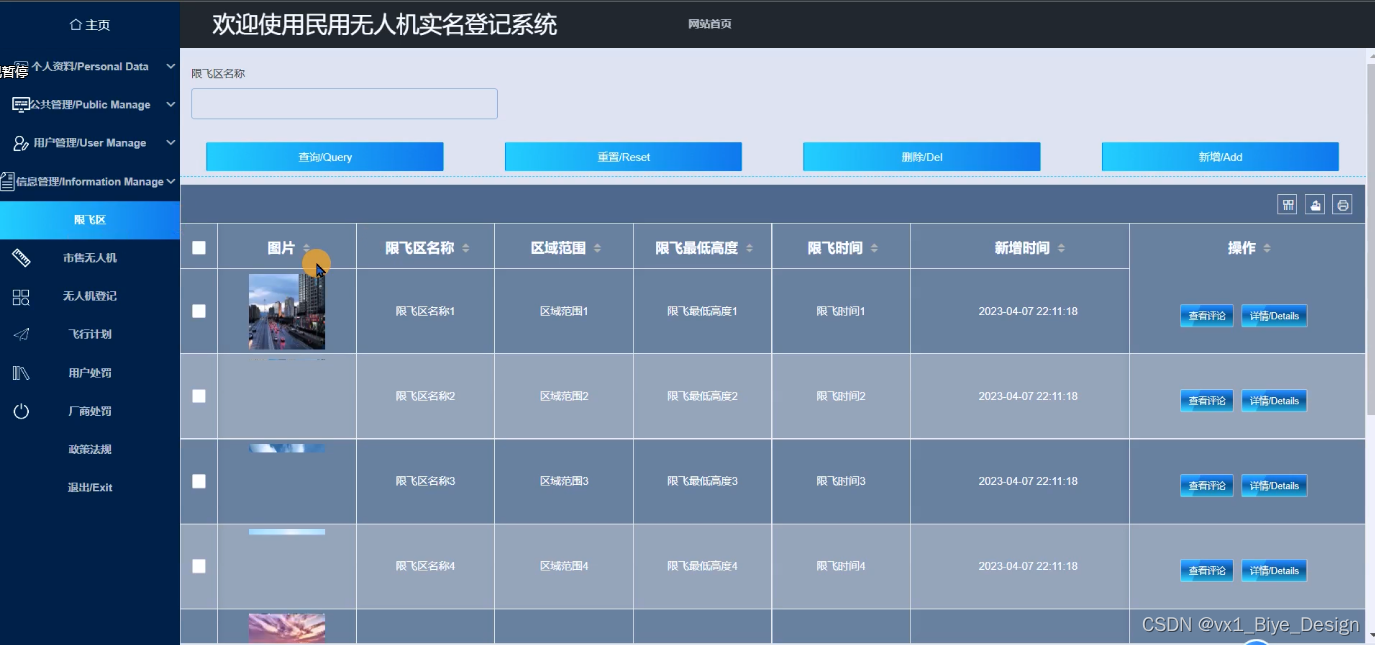
Task: Click the street photo thumbnail in row 1
Action: tap(287, 311)
